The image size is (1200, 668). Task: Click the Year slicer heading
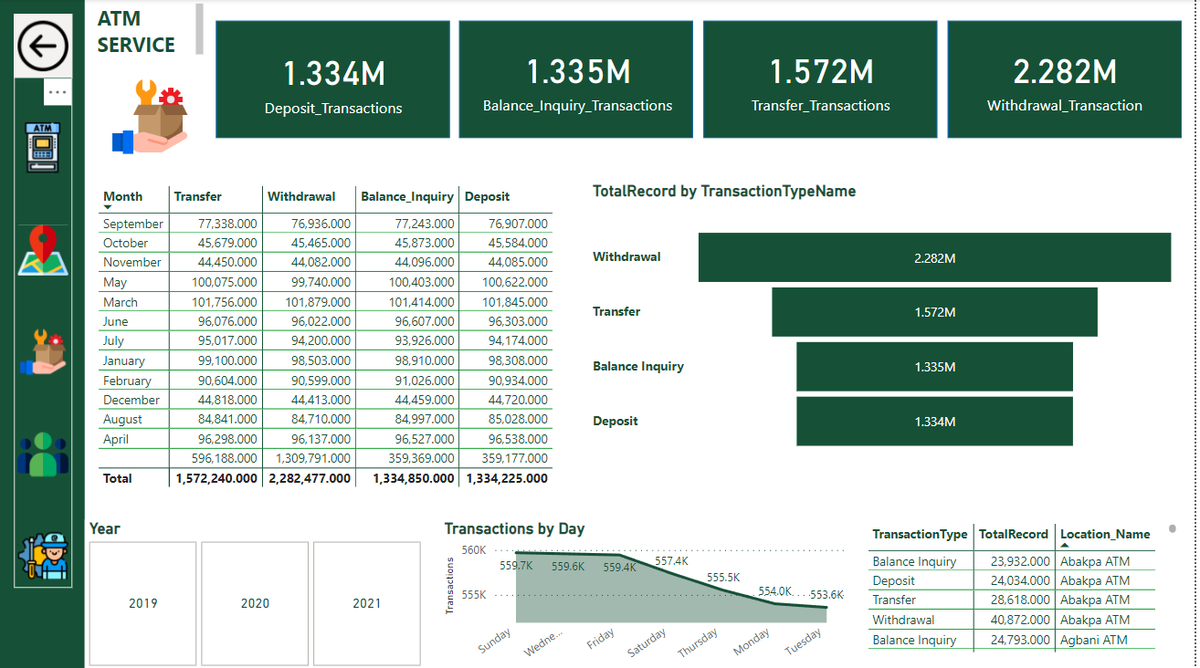coord(104,528)
